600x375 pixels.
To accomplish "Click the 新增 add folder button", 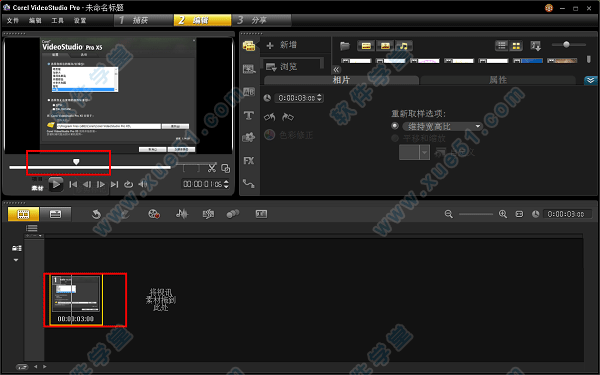I will click(x=282, y=45).
